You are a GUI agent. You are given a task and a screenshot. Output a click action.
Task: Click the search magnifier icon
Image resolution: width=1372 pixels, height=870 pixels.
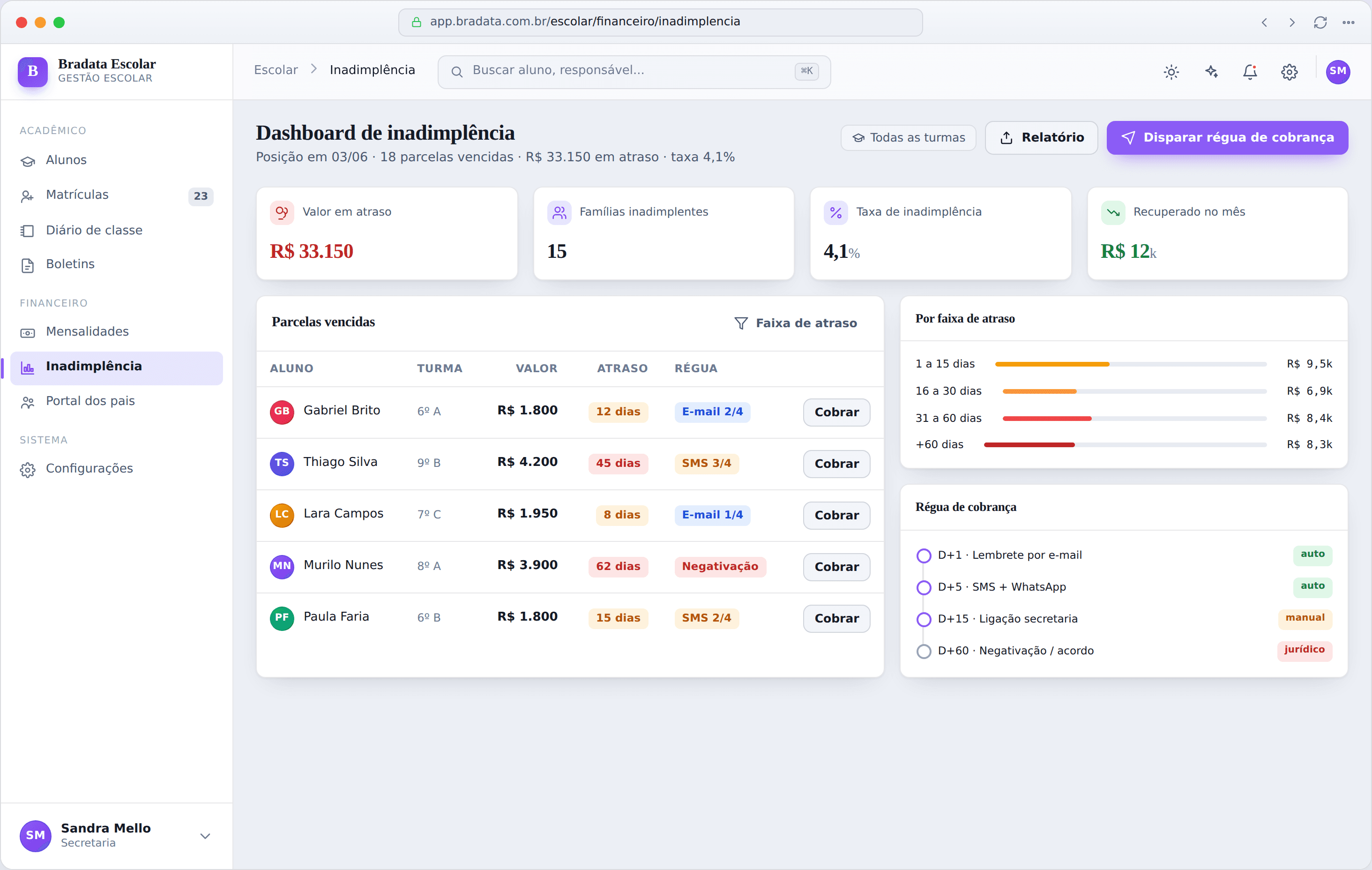[x=457, y=72]
